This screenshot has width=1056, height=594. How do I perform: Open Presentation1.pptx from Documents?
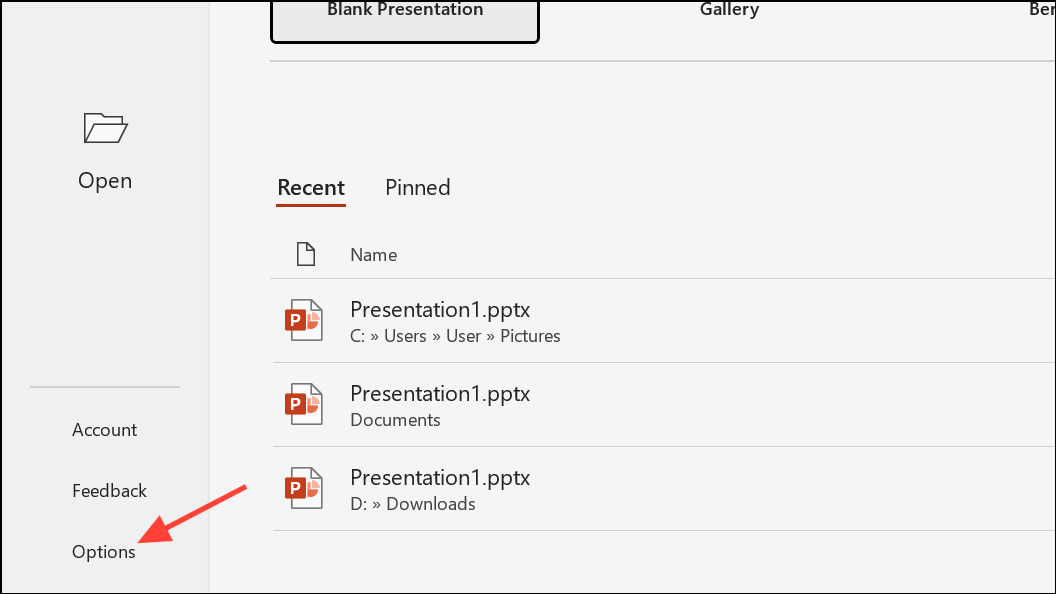[663, 405]
